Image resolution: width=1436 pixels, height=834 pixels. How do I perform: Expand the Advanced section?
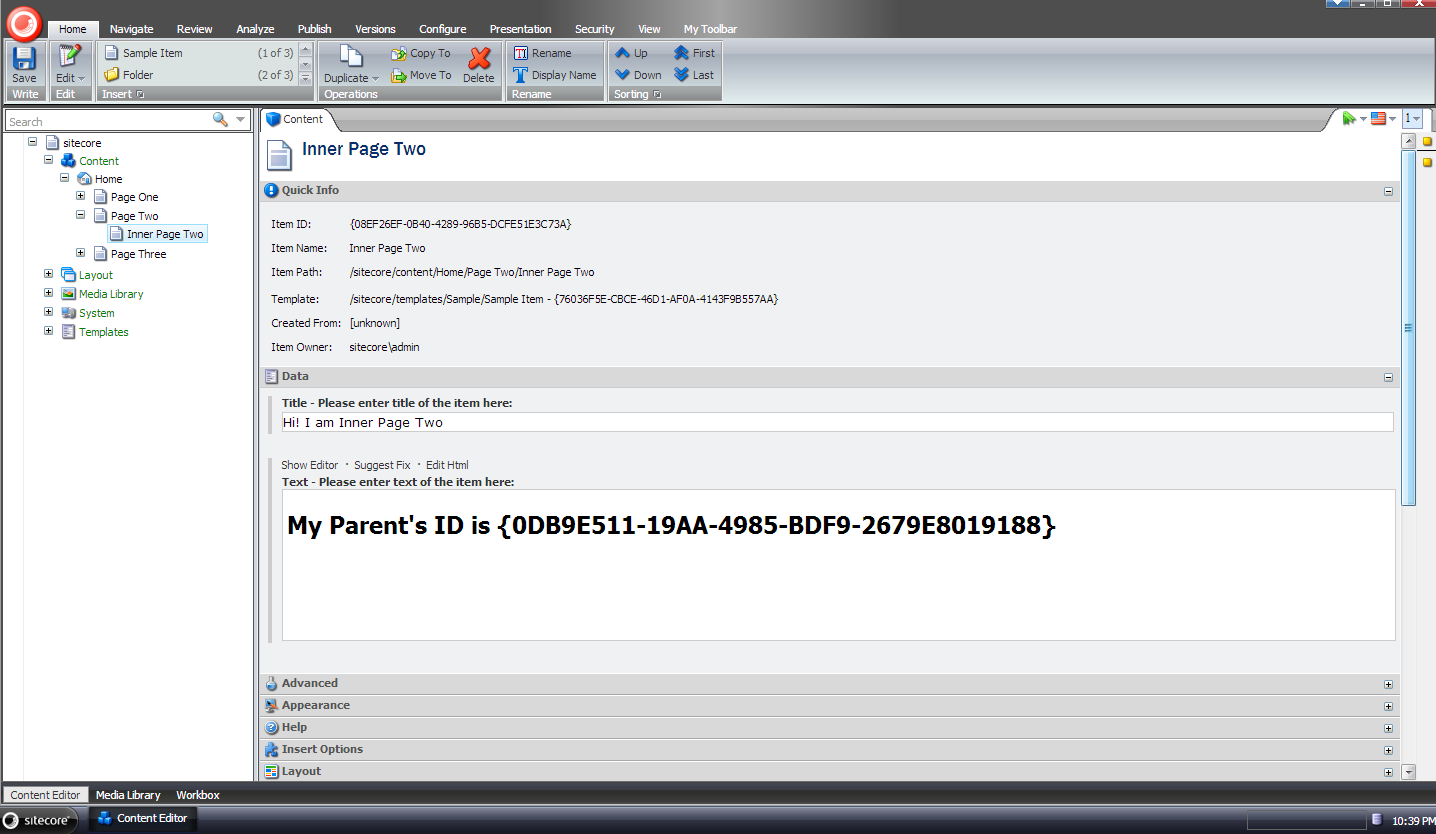point(1388,684)
